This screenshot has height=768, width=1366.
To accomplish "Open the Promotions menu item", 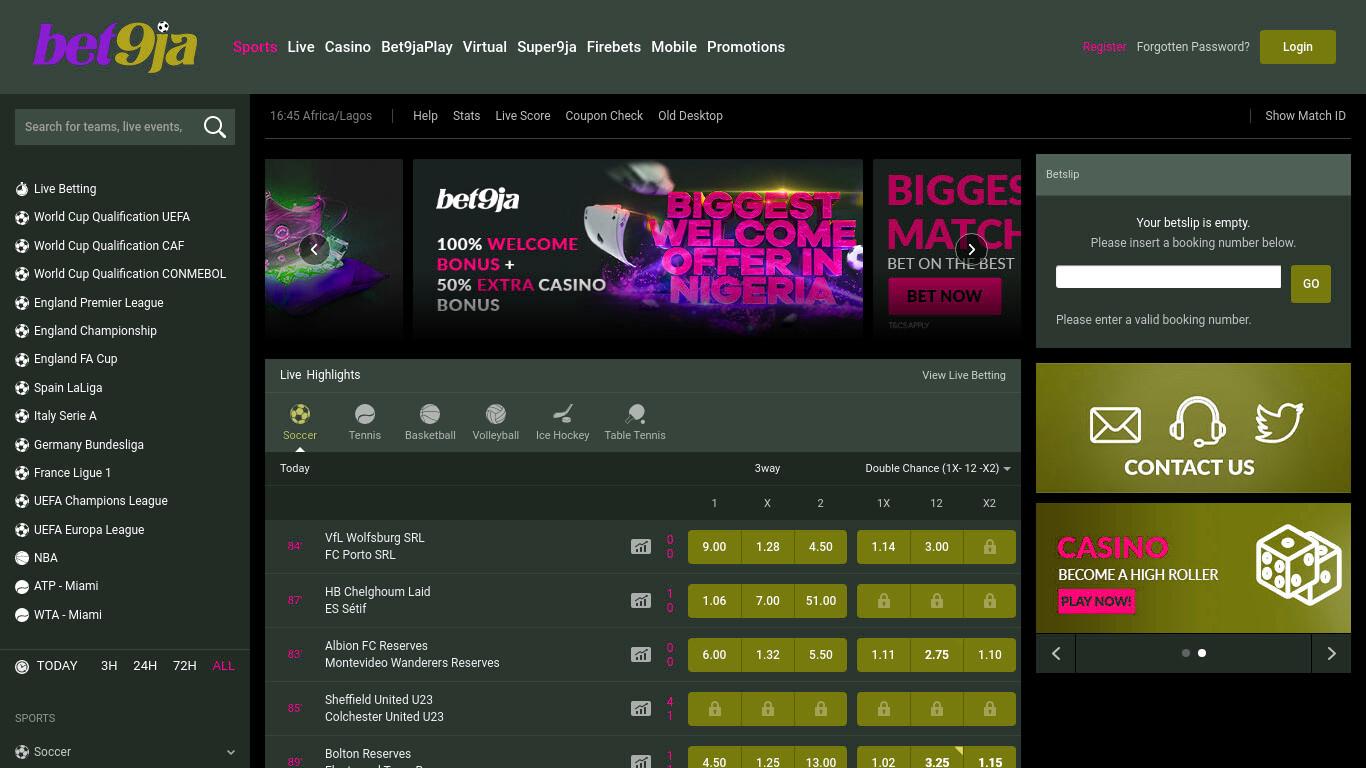I will click(746, 47).
